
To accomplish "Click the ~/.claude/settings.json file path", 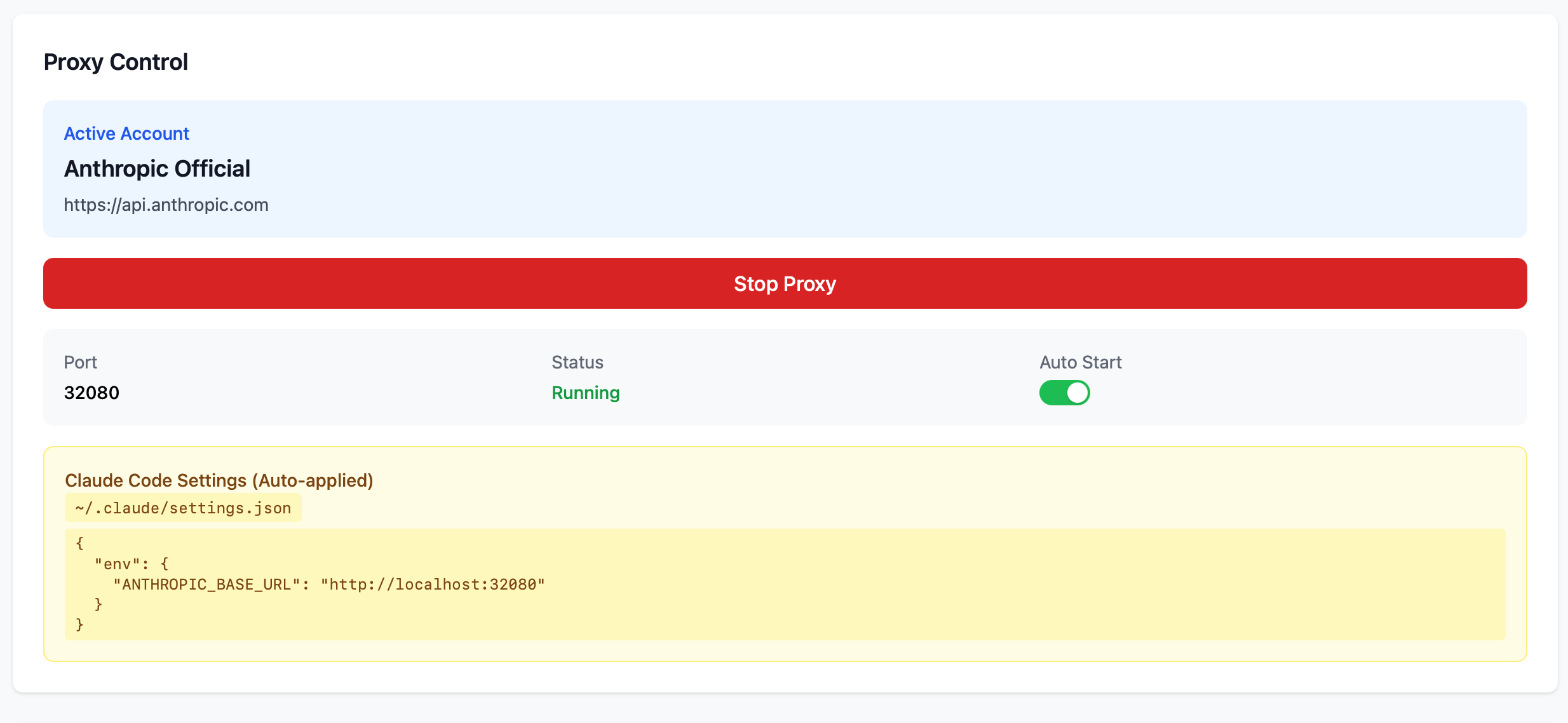I will (183, 508).
